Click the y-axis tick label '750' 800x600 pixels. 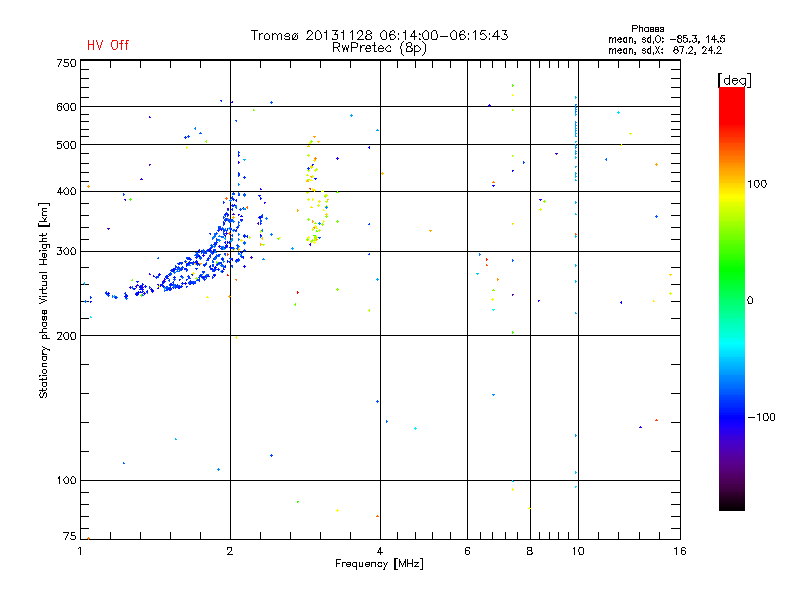(x=66, y=63)
